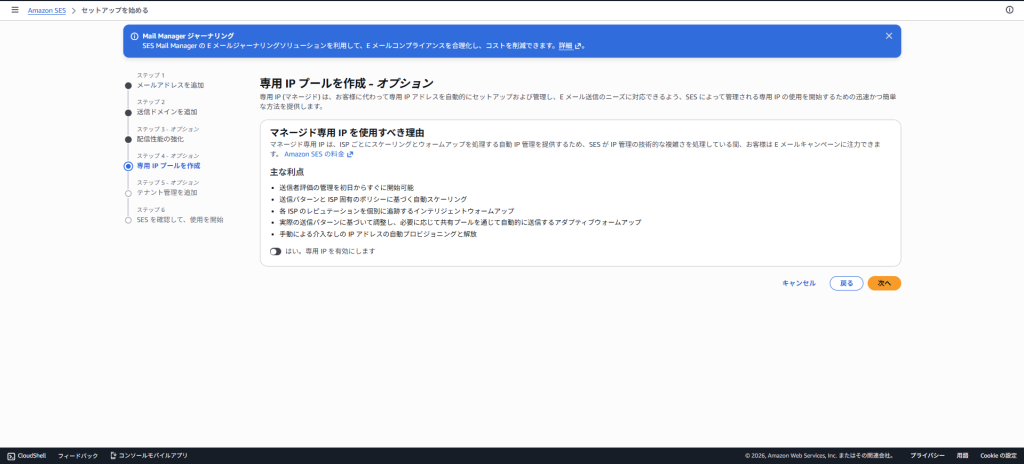Go to the 送信ドメインを追加 step
This screenshot has height=464, width=1024.
point(166,112)
